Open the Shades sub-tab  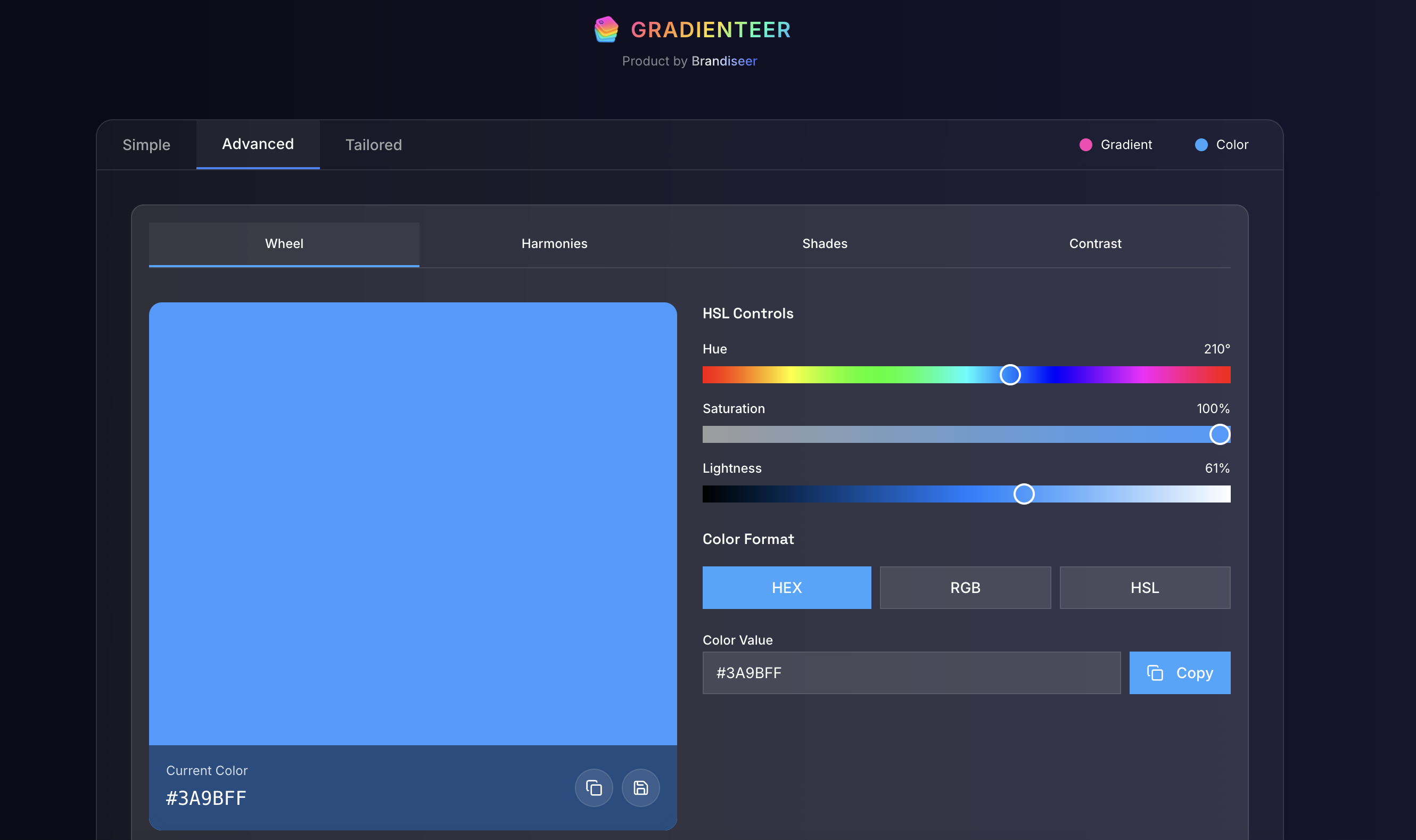(x=825, y=244)
